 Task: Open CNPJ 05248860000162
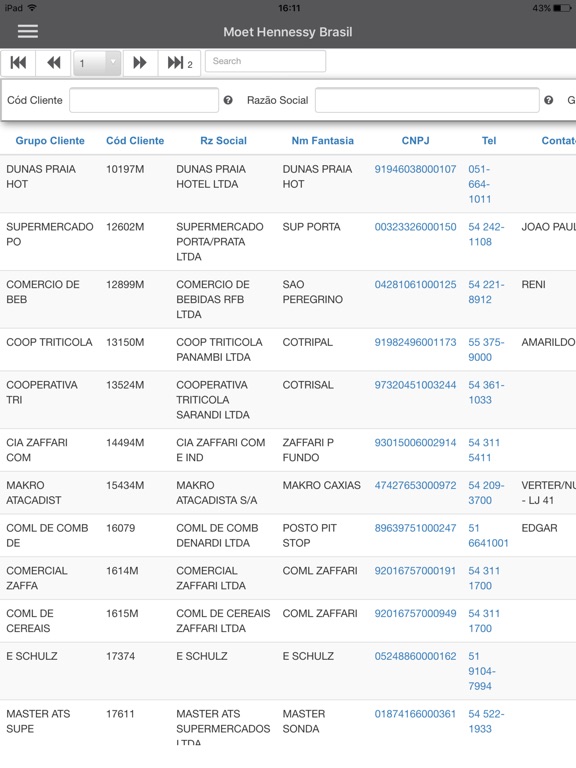pos(415,656)
